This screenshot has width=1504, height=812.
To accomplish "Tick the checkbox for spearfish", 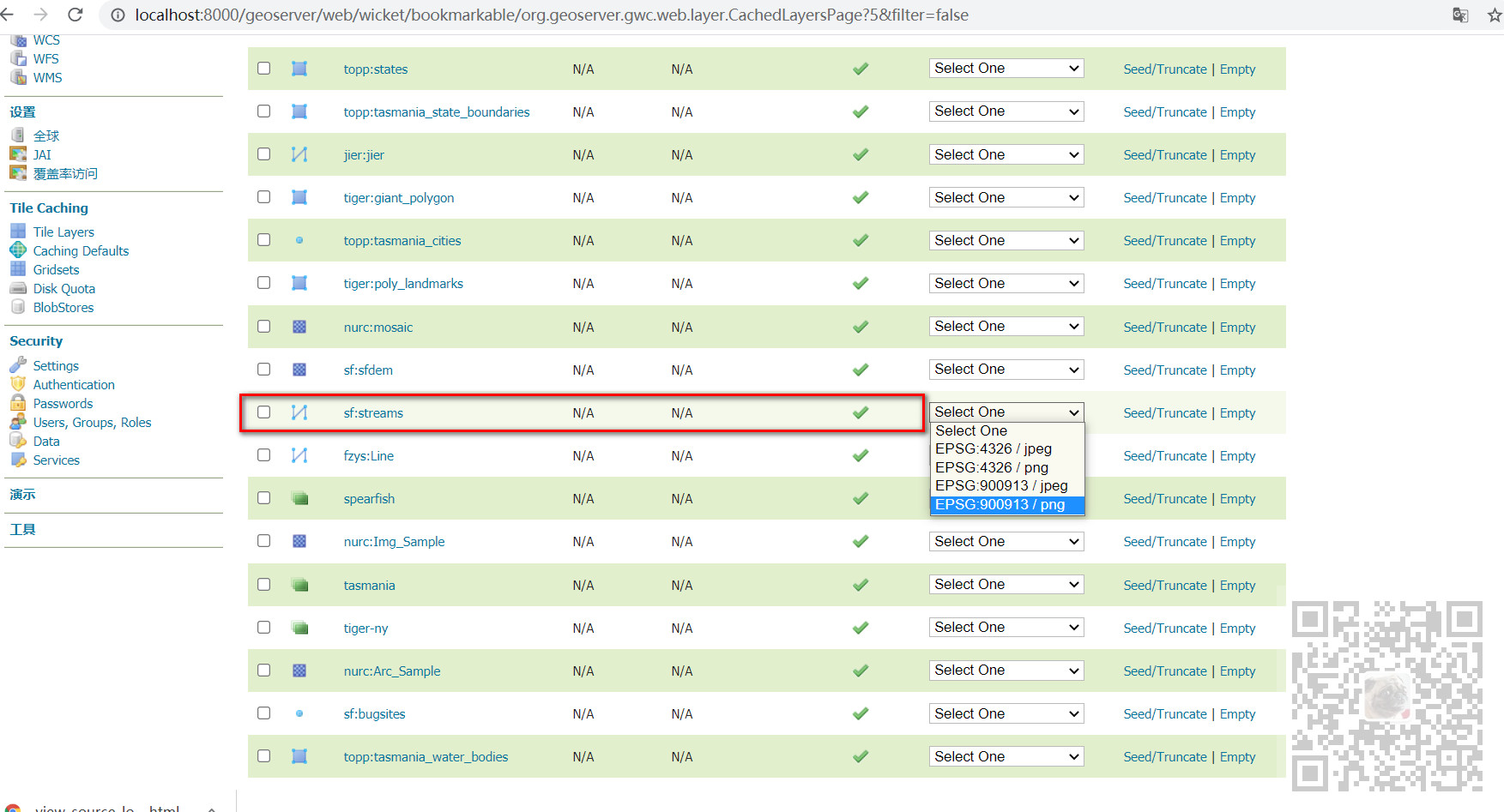I will click(264, 498).
